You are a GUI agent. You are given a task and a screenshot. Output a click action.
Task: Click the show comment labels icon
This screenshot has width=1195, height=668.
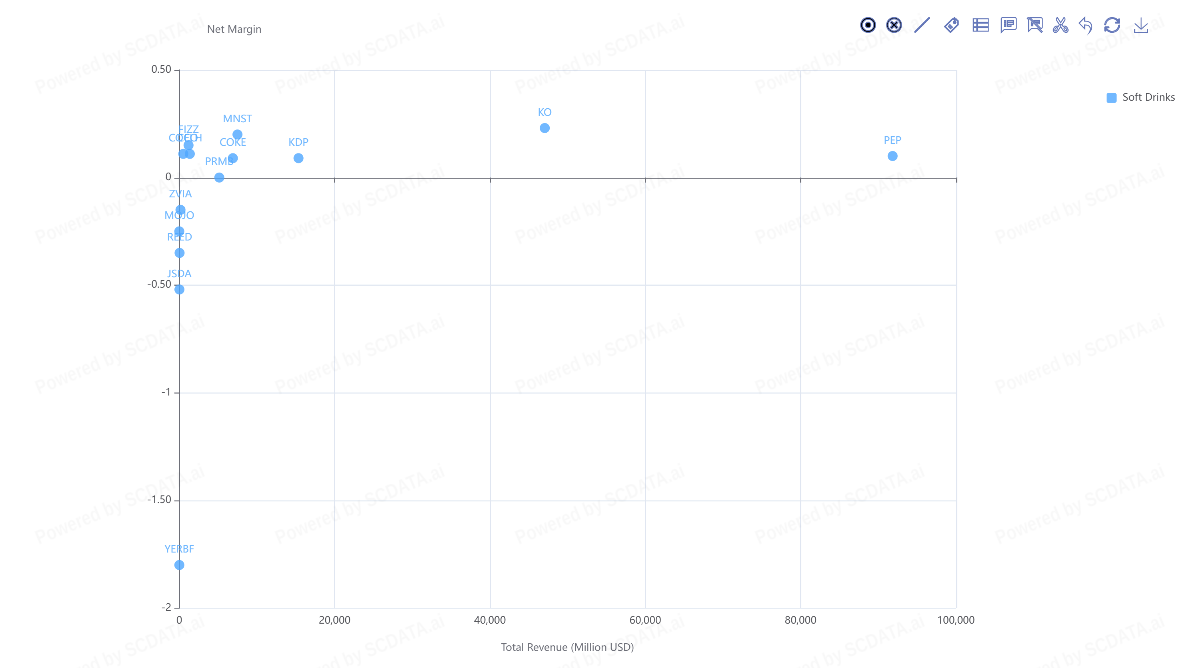(x=1008, y=25)
